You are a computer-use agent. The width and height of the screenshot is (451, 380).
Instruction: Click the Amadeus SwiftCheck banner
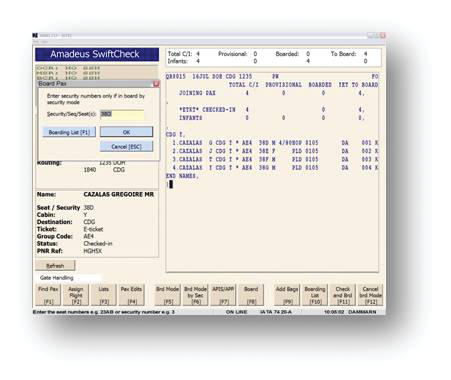tap(97, 54)
